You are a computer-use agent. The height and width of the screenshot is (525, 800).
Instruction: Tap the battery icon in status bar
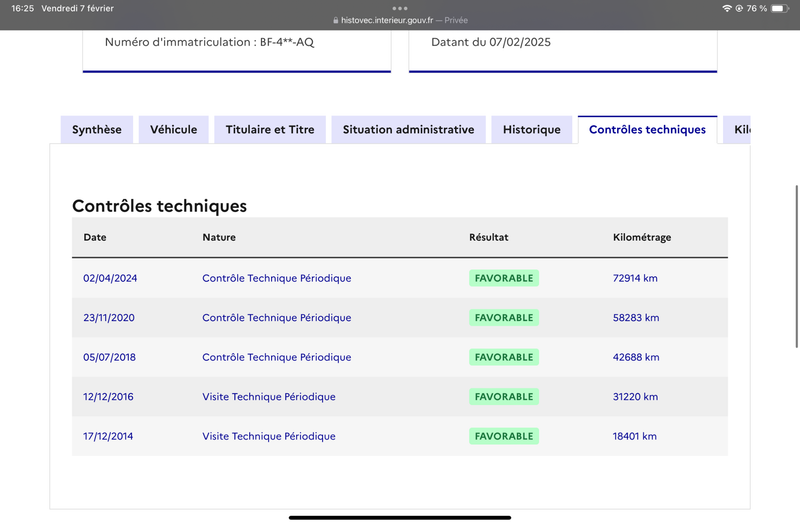(780, 8)
